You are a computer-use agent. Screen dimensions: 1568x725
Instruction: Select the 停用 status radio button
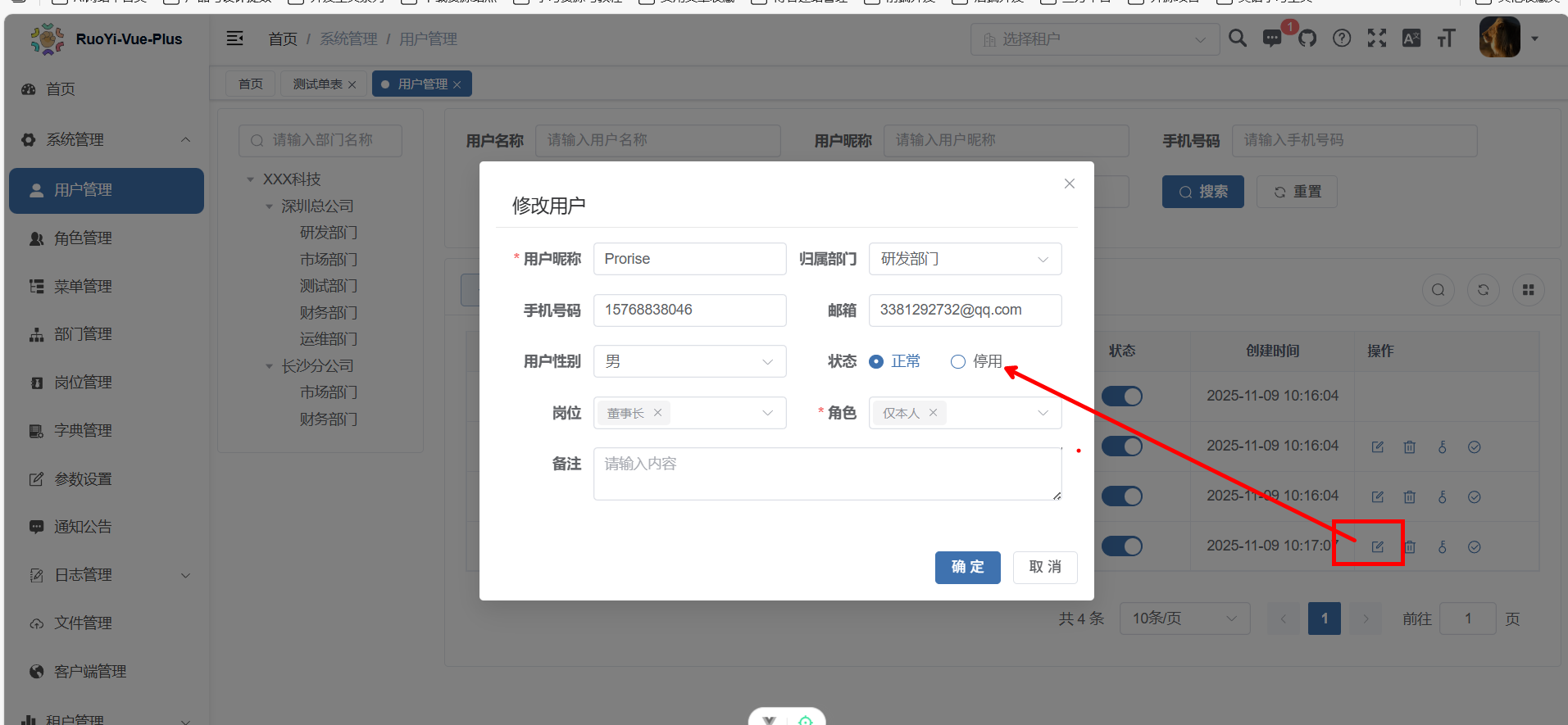[x=958, y=362]
